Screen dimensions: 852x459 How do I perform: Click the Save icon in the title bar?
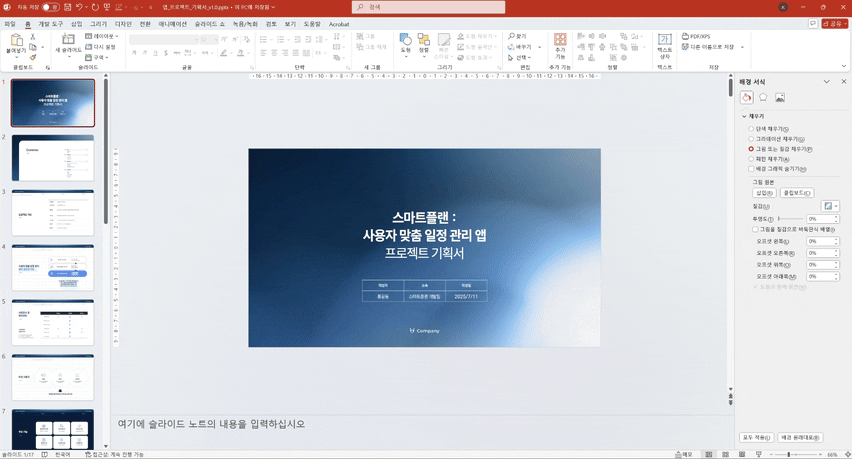pyautogui.click(x=67, y=7)
